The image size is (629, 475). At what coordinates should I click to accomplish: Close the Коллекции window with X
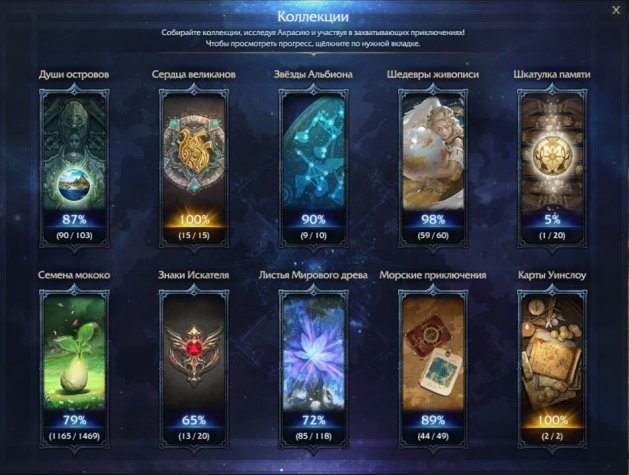616,10
